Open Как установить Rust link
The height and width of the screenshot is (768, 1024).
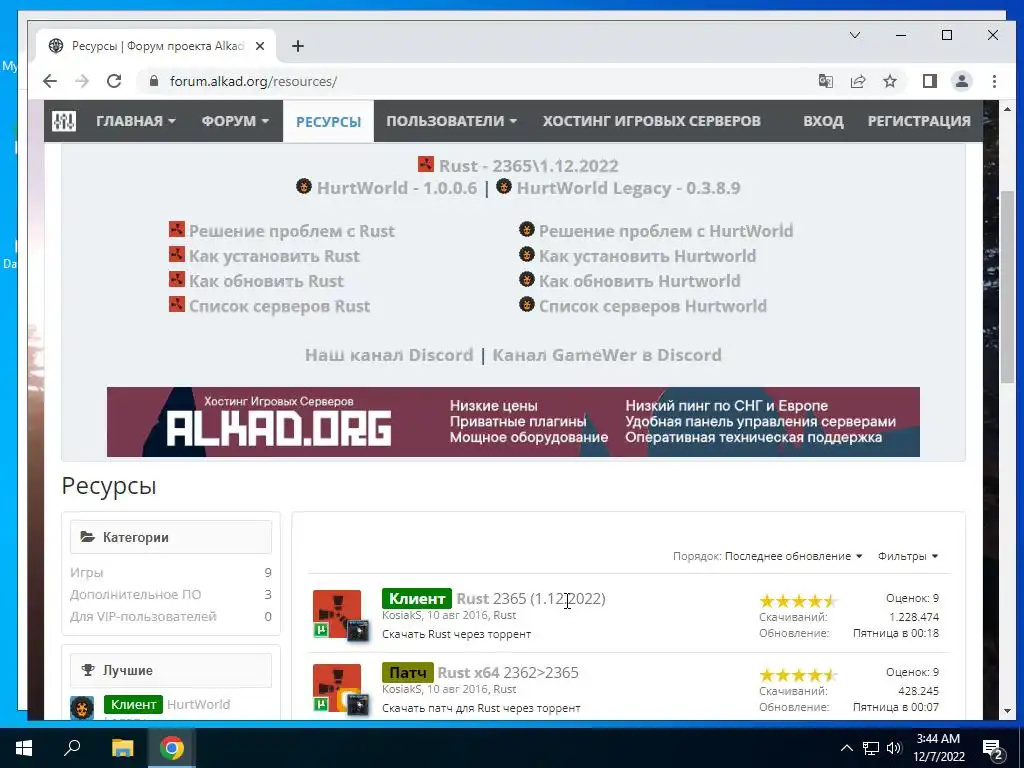coord(274,256)
